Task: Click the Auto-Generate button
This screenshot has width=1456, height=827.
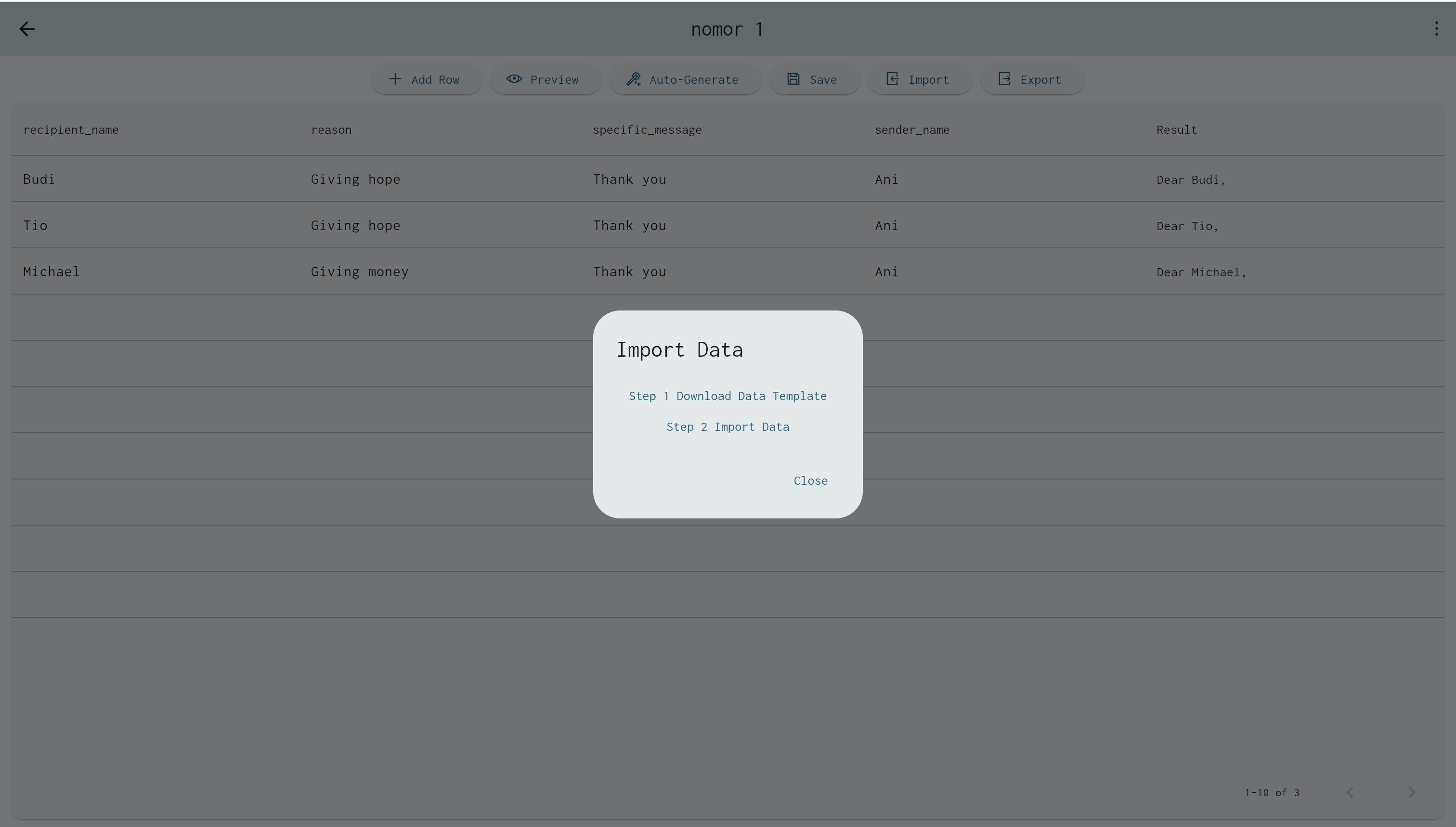Action: coord(685,79)
